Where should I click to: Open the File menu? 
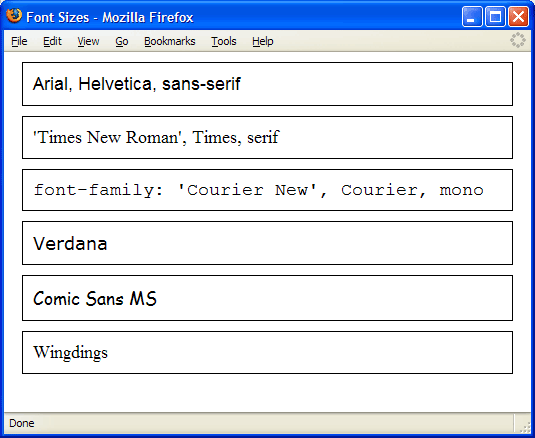coord(19,41)
